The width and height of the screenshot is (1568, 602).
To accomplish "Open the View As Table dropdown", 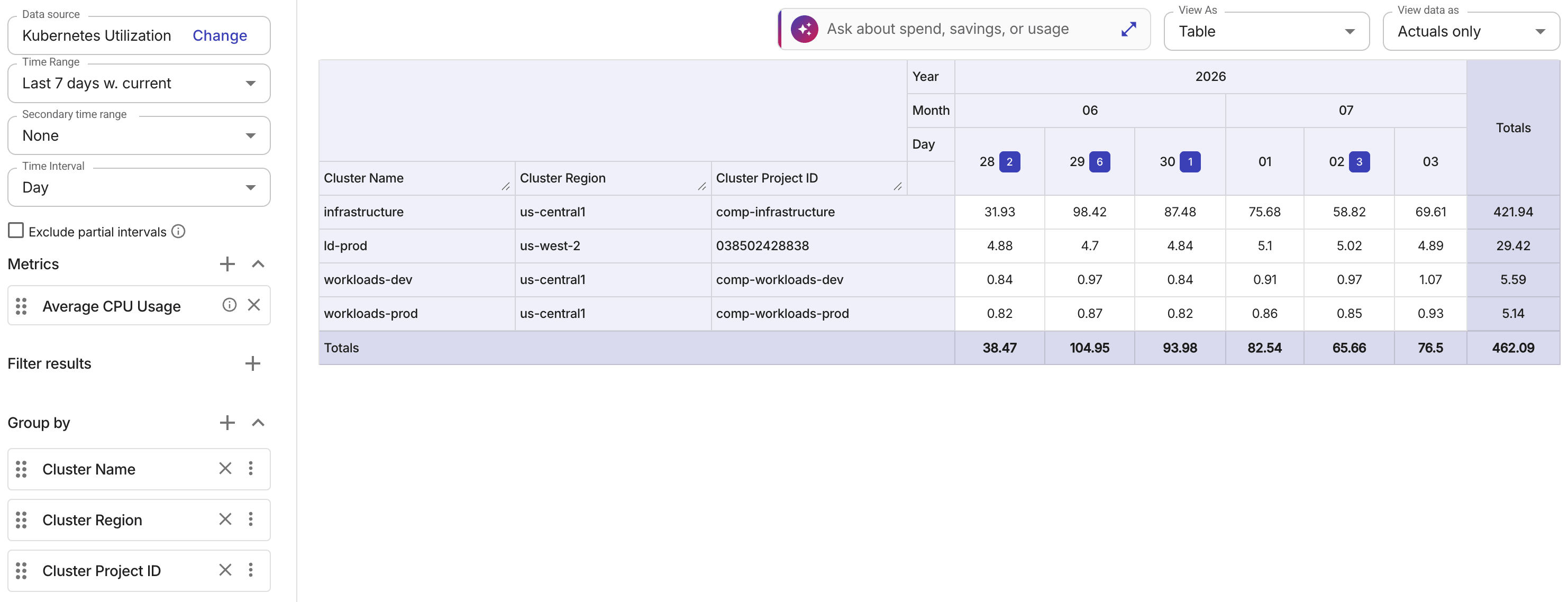I will [1266, 31].
